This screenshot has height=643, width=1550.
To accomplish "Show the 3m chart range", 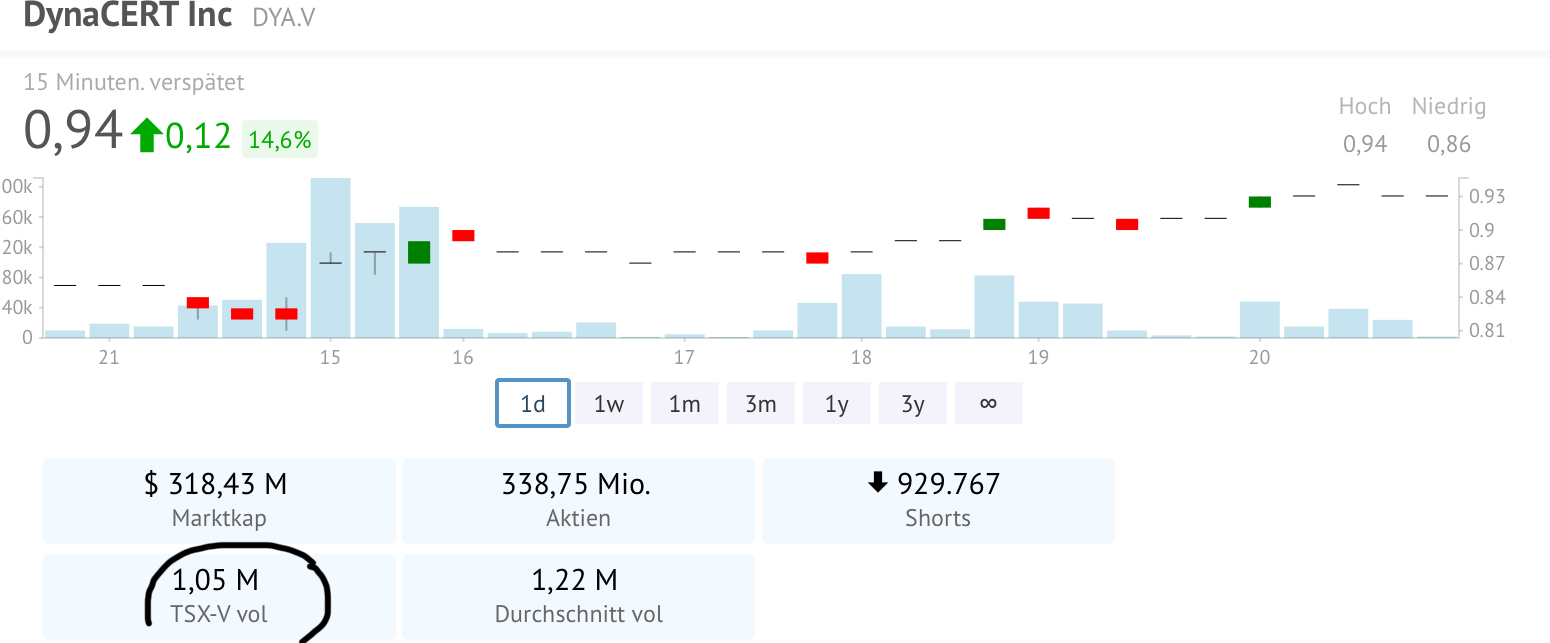I will (761, 404).
